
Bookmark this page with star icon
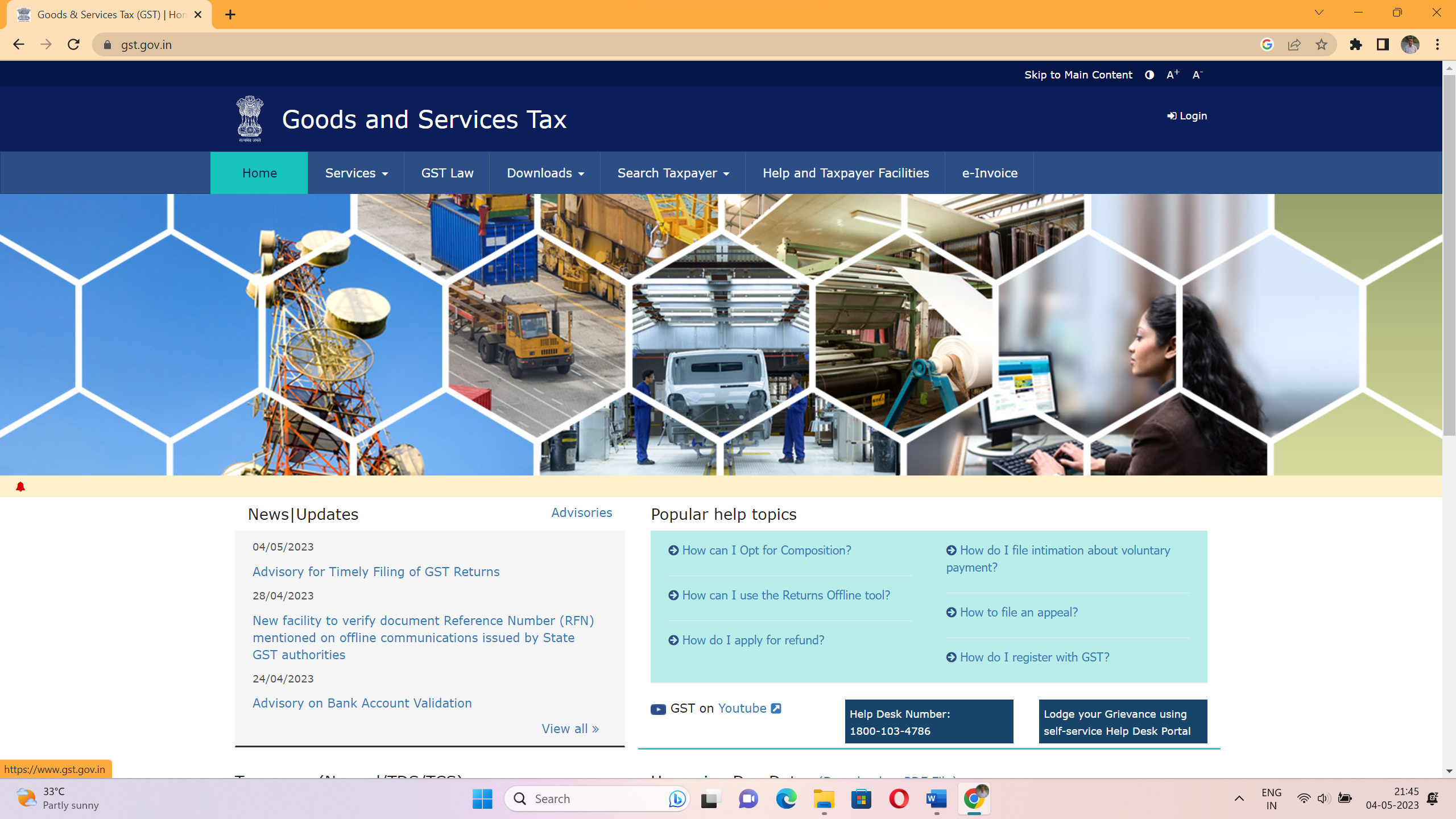tap(1321, 44)
